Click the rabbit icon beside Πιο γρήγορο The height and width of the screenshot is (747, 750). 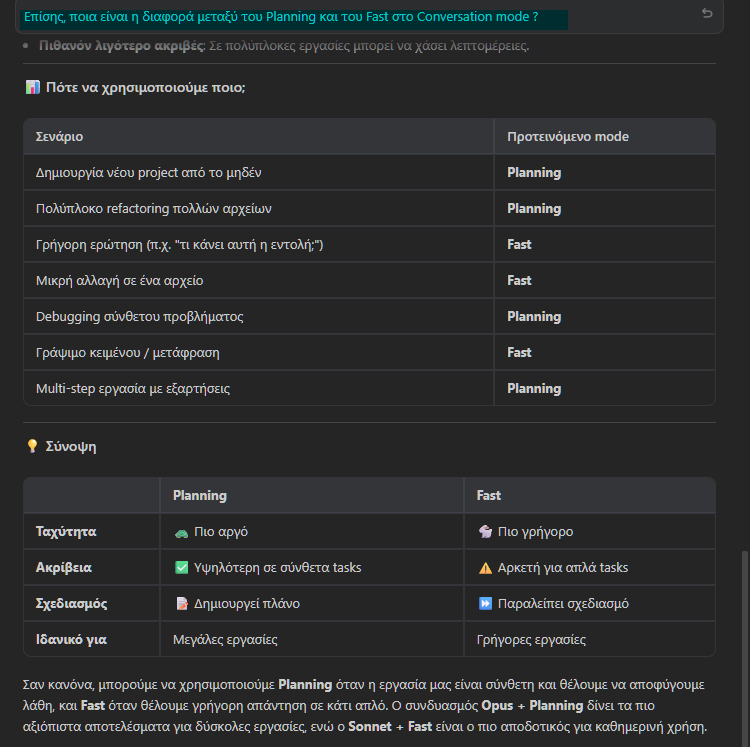[x=485, y=532]
